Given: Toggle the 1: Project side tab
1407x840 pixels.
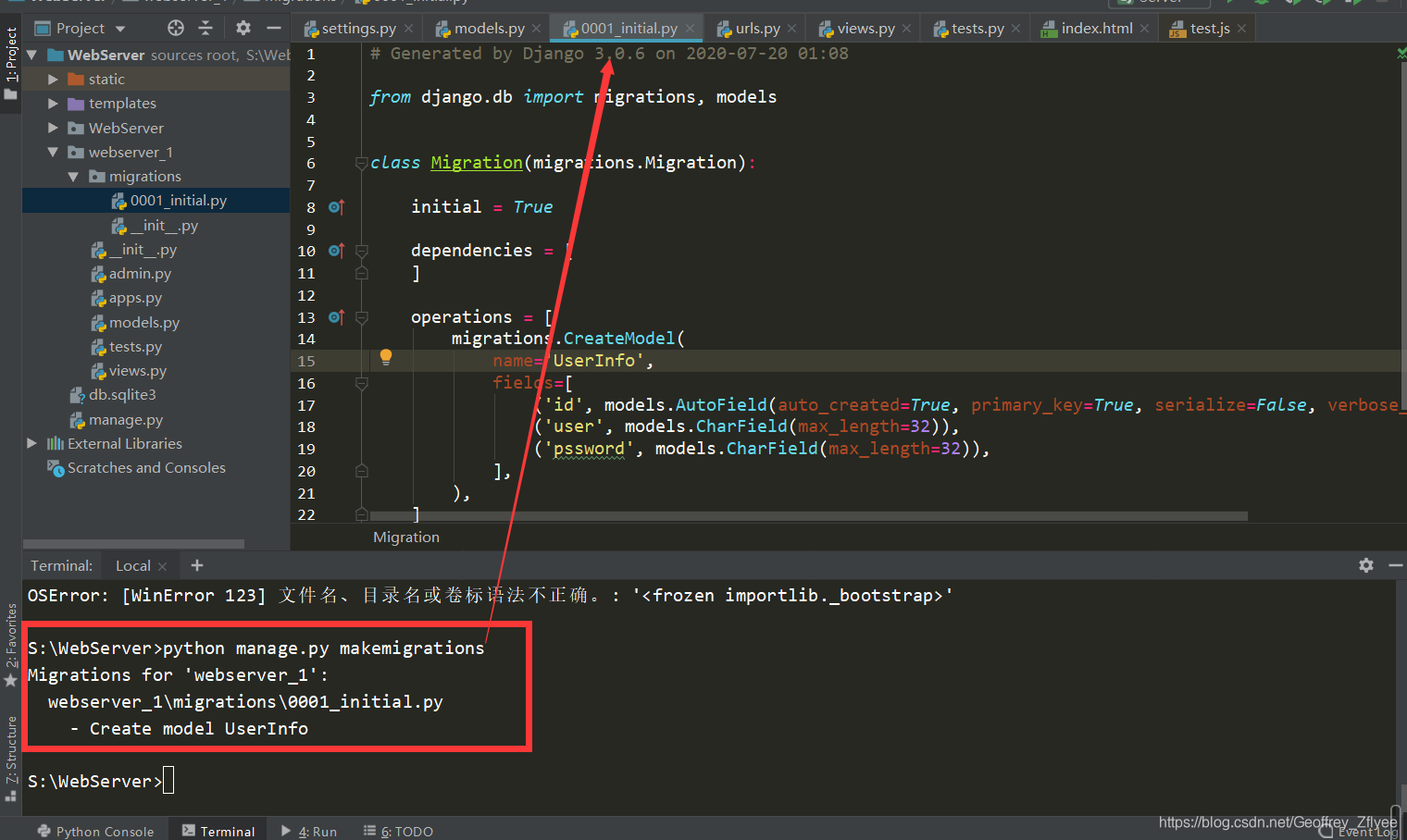Looking at the screenshot, I should [11, 64].
